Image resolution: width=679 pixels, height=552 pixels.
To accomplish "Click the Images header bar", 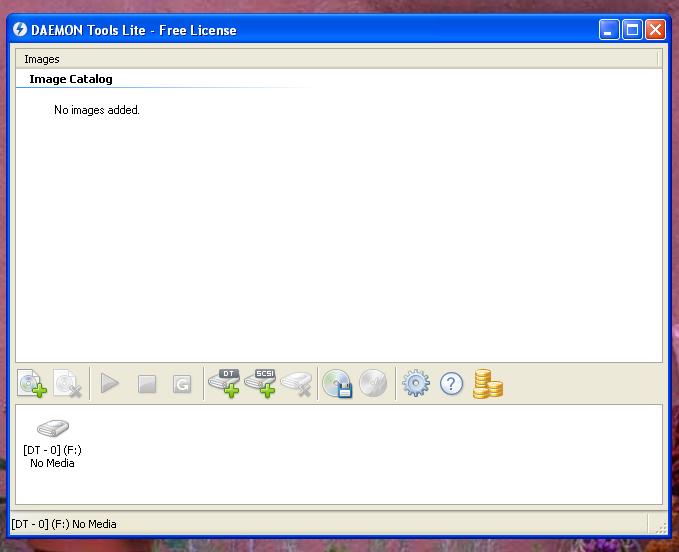I will pyautogui.click(x=337, y=59).
